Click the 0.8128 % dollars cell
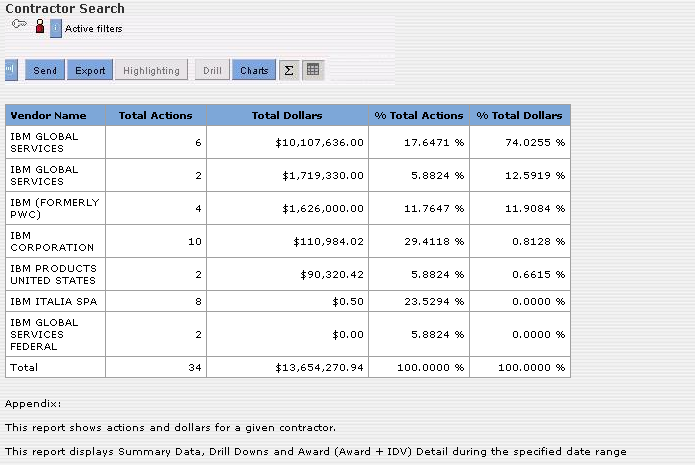Viewport: 695px width, 465px height. 520,241
